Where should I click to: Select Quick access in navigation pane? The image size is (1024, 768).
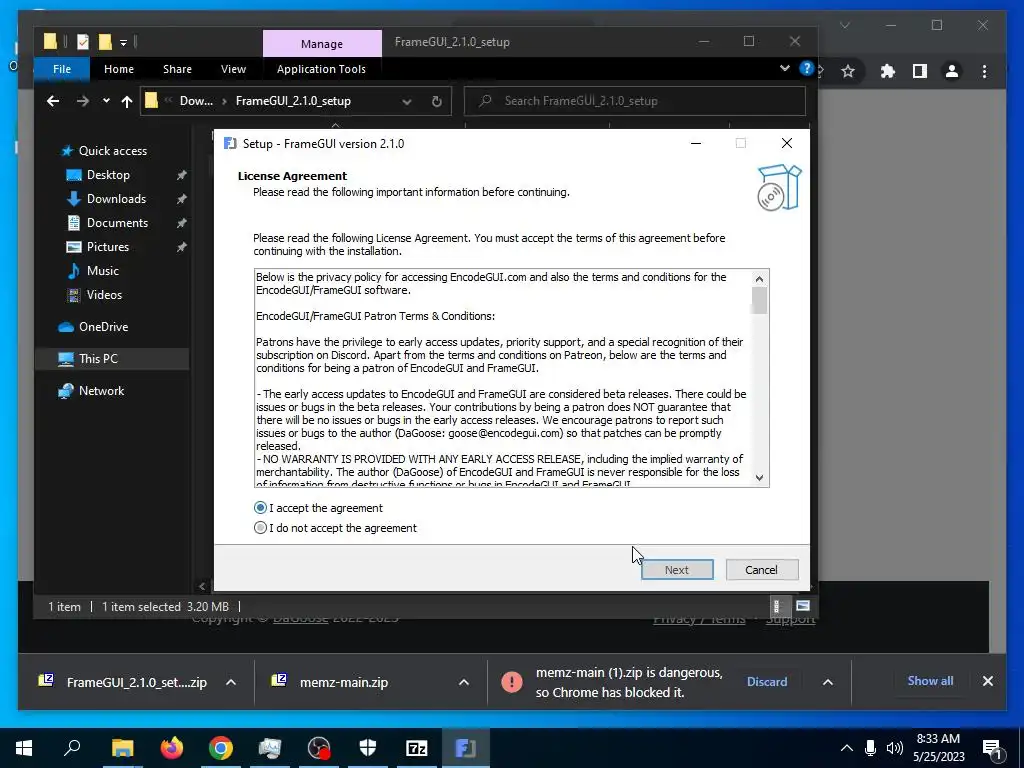pyautogui.click(x=103, y=151)
